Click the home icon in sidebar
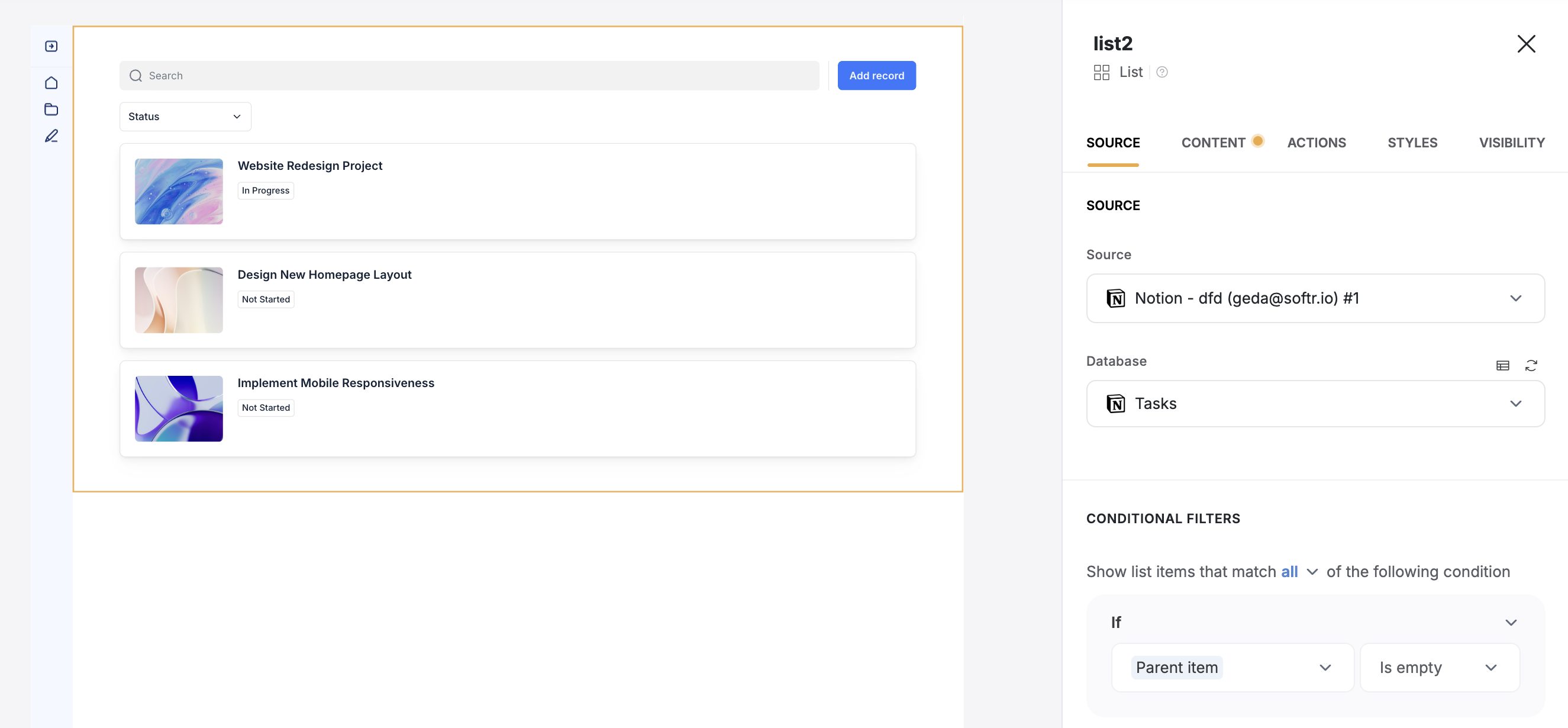The width and height of the screenshot is (1568, 728). (51, 82)
